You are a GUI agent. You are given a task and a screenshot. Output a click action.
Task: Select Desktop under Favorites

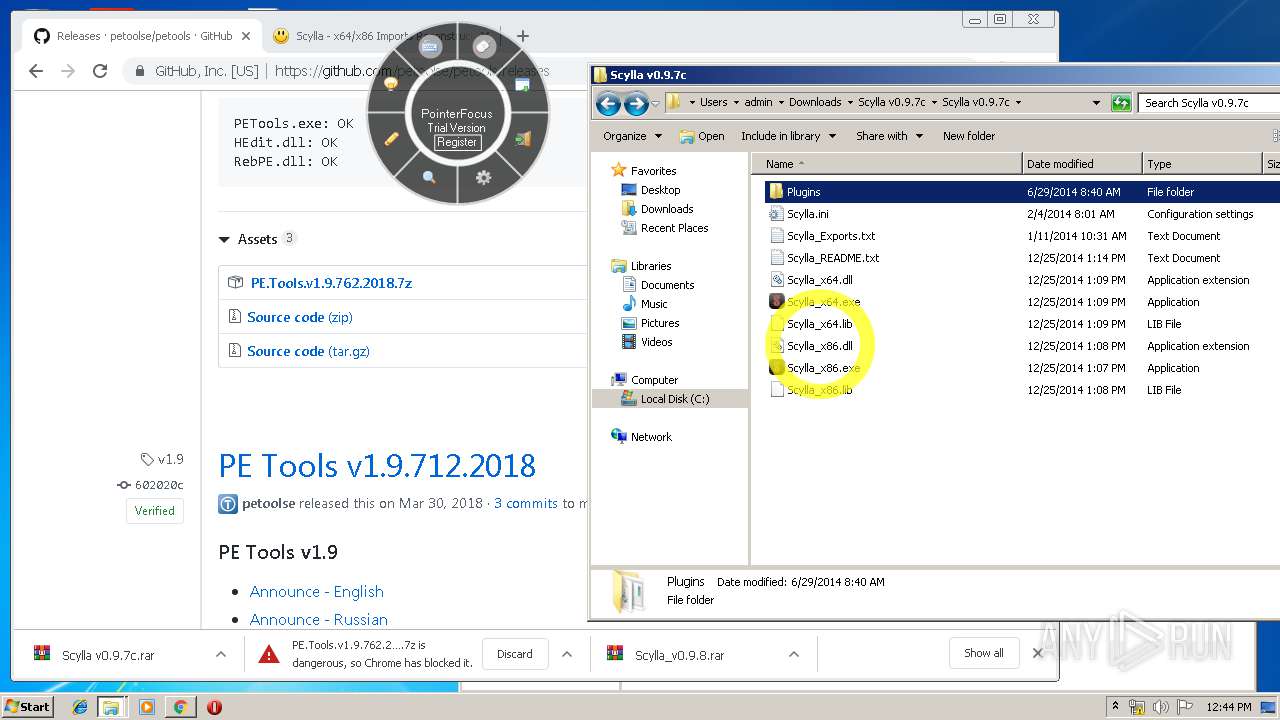[x=660, y=190]
